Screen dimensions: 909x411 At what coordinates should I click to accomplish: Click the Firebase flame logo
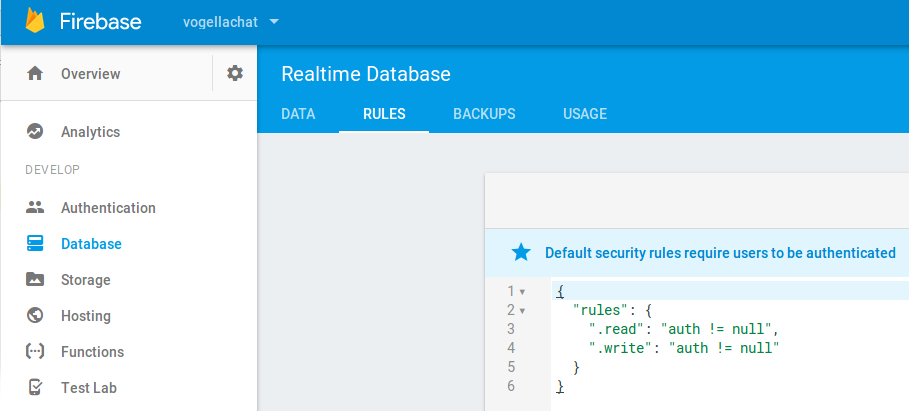pos(35,21)
